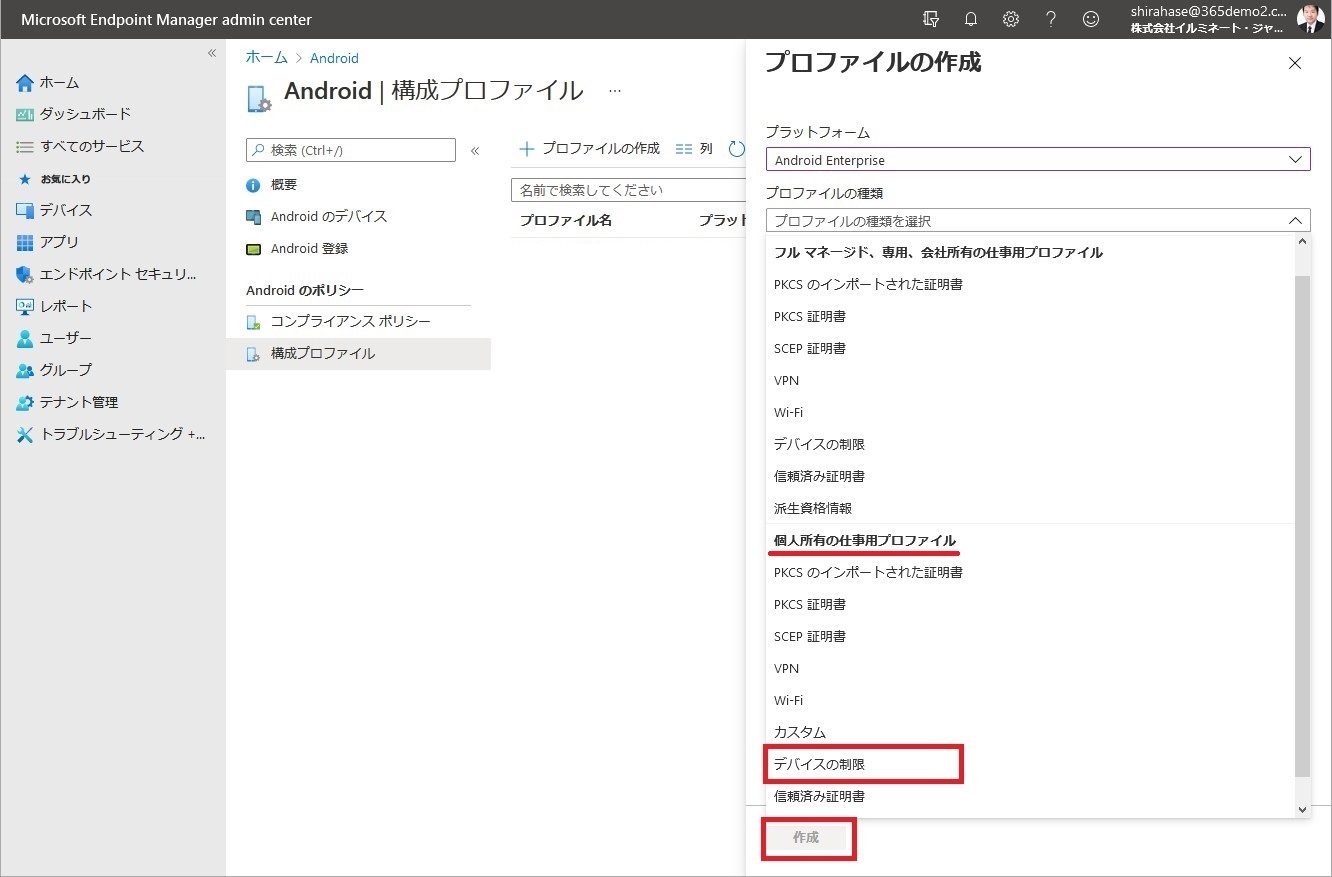
Task: Collapse the Android resource menu
Action: [x=475, y=151]
